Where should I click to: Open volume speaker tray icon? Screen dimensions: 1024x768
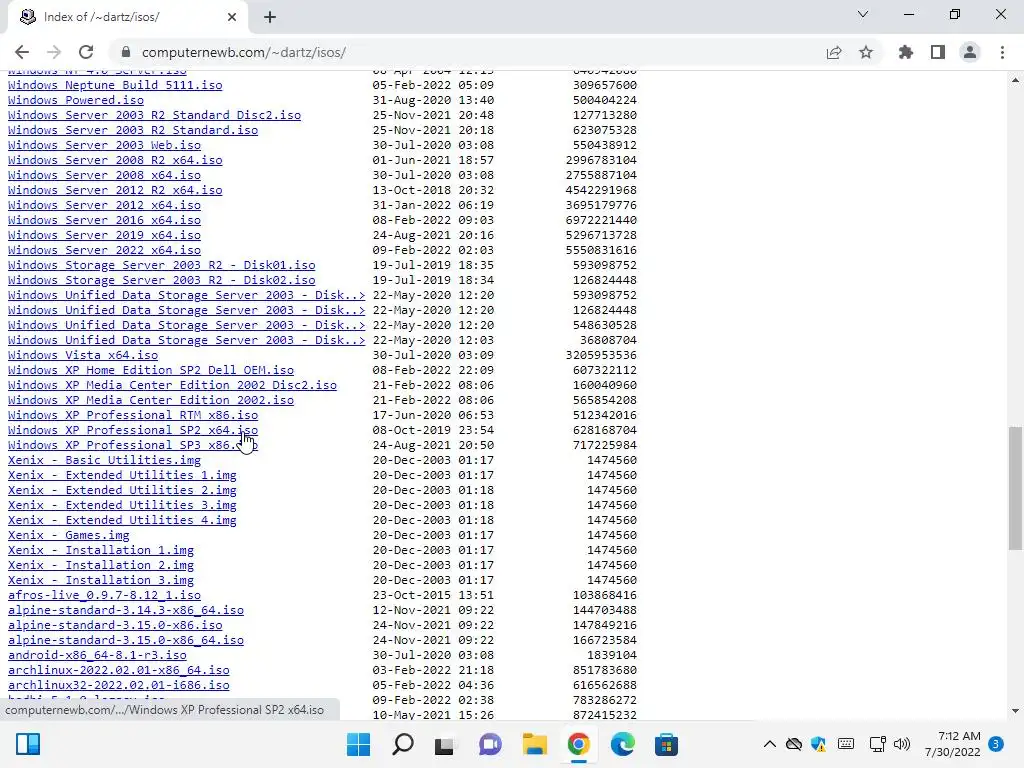tap(902, 744)
